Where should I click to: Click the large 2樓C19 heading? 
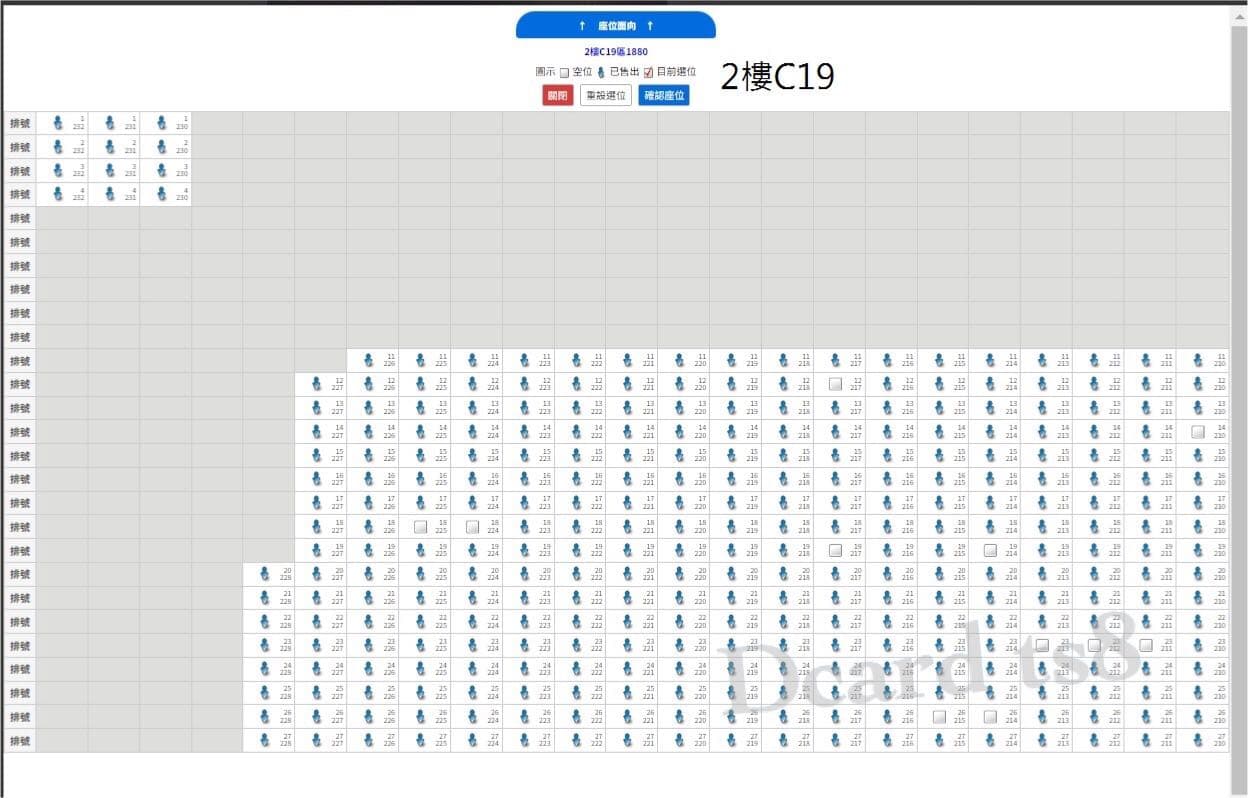[x=777, y=77]
